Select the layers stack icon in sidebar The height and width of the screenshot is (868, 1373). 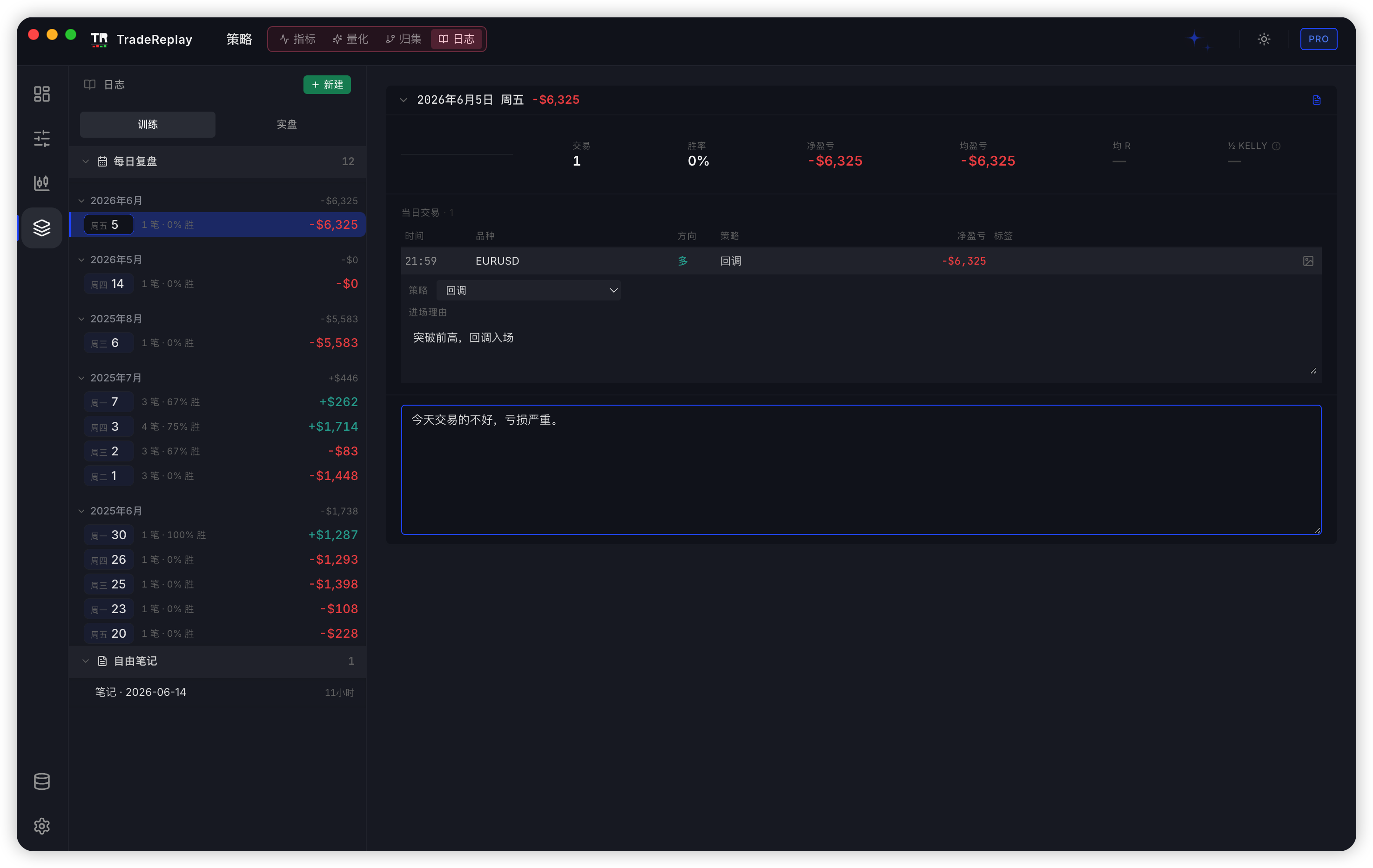[x=41, y=228]
